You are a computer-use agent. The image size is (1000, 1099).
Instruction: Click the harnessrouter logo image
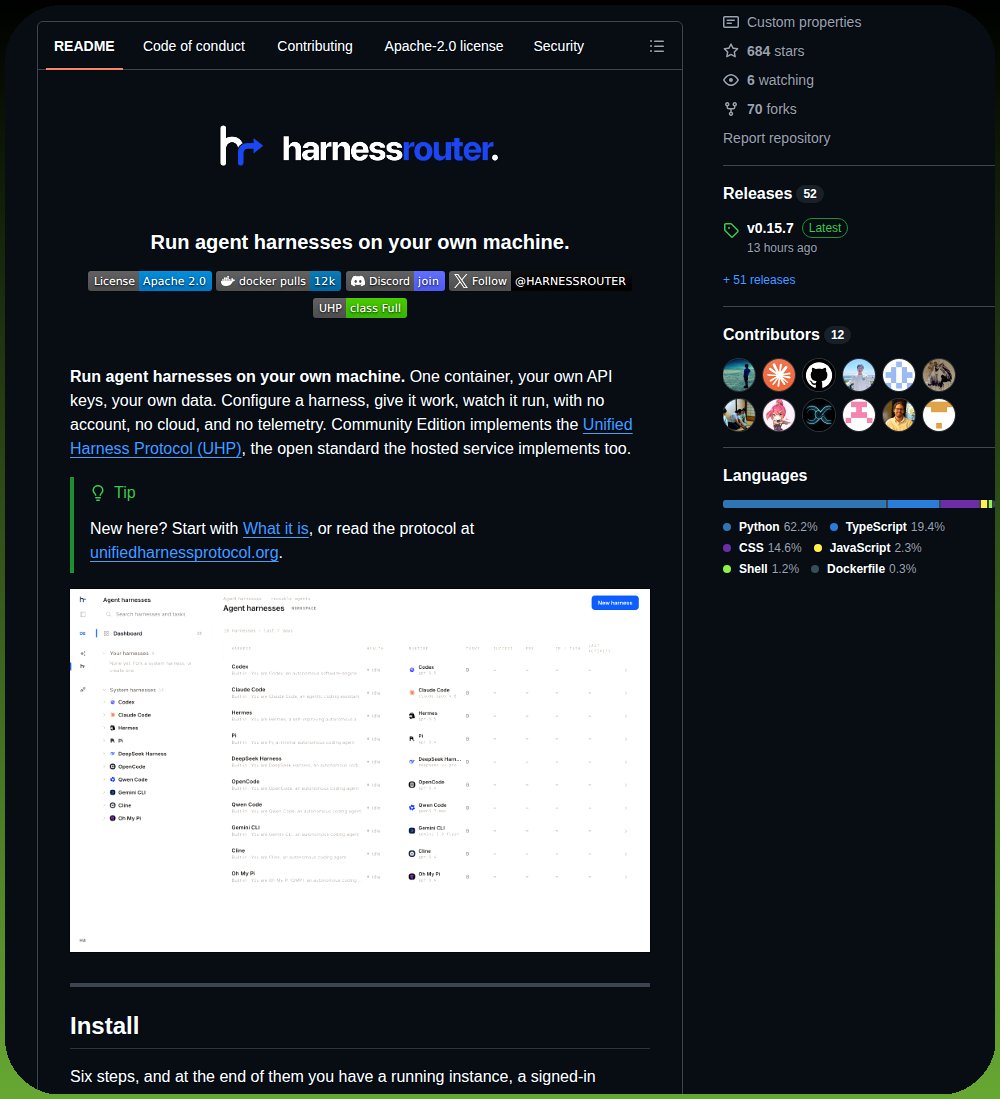pos(359,146)
